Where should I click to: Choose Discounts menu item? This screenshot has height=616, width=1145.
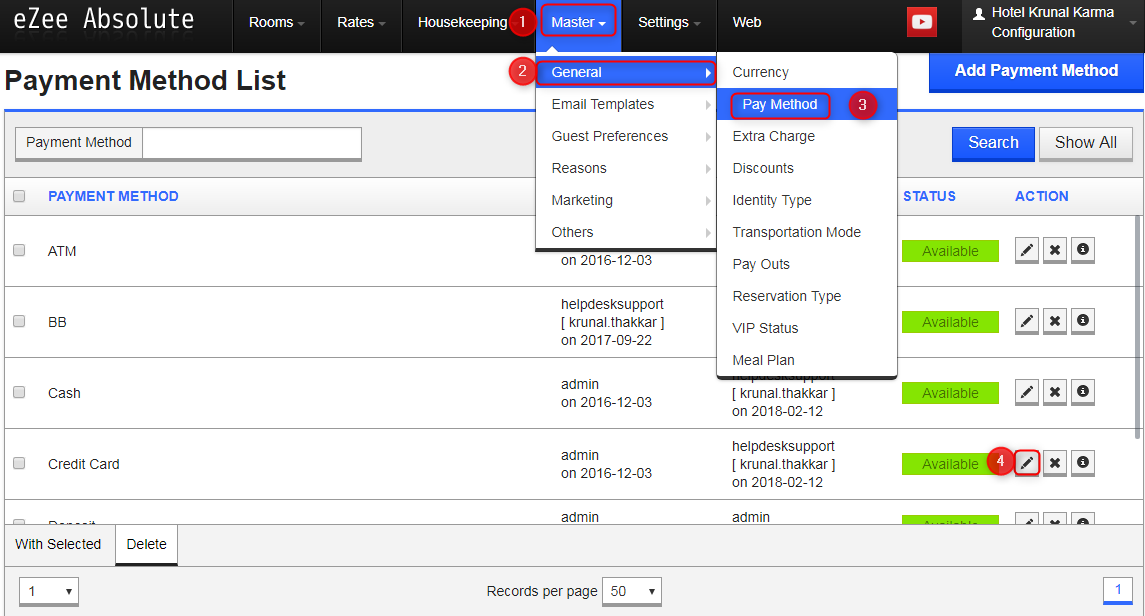pyautogui.click(x=807, y=169)
